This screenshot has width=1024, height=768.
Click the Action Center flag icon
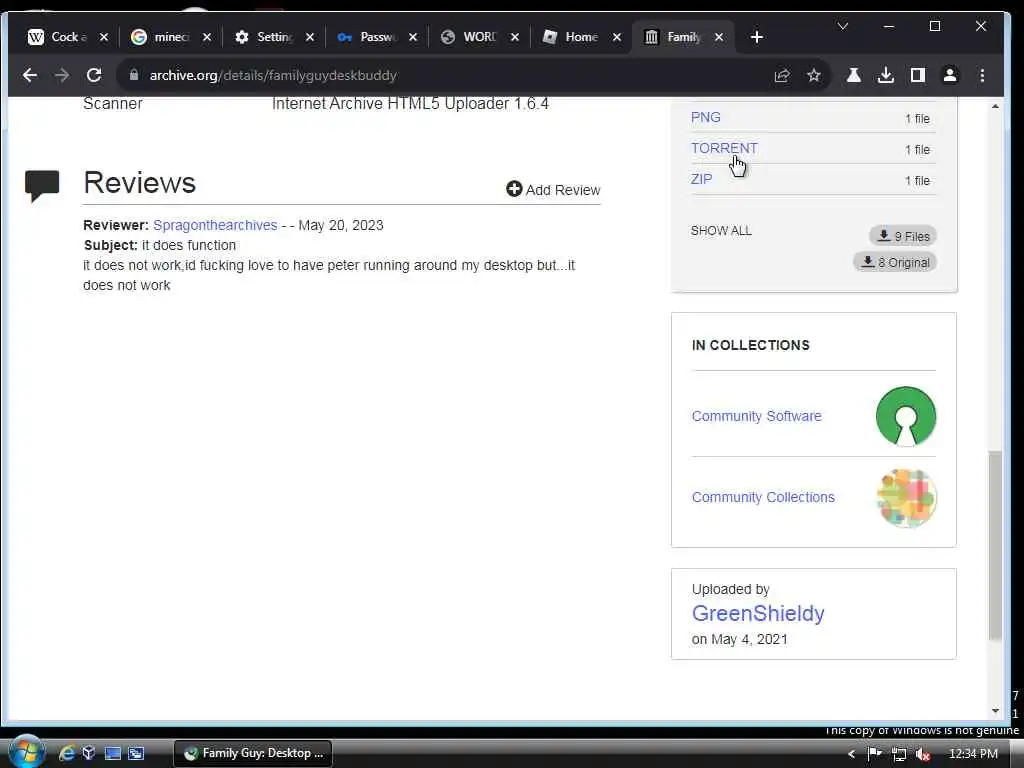(x=874, y=754)
